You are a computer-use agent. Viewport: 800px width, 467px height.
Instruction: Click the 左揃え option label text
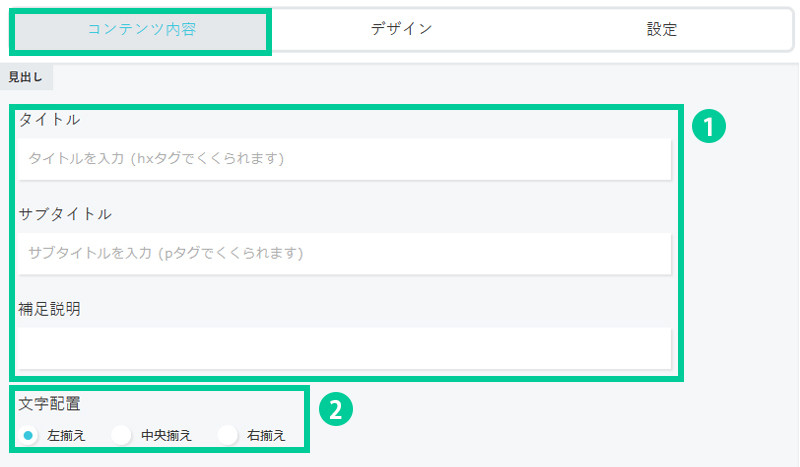pos(67,435)
